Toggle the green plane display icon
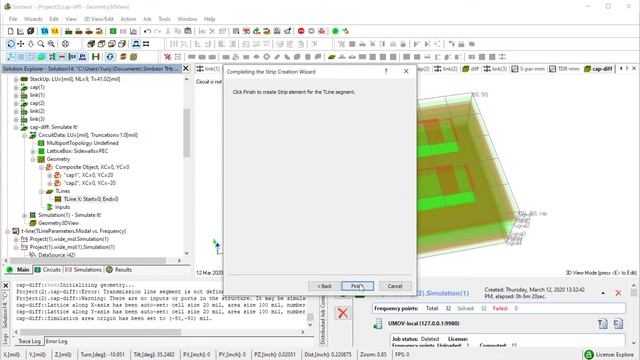This screenshot has height=360, width=640. 41,57
